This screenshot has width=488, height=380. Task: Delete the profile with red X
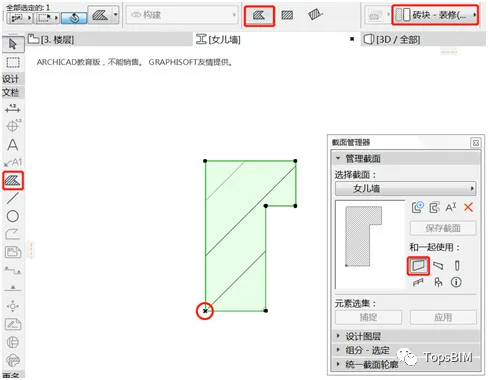click(468, 207)
